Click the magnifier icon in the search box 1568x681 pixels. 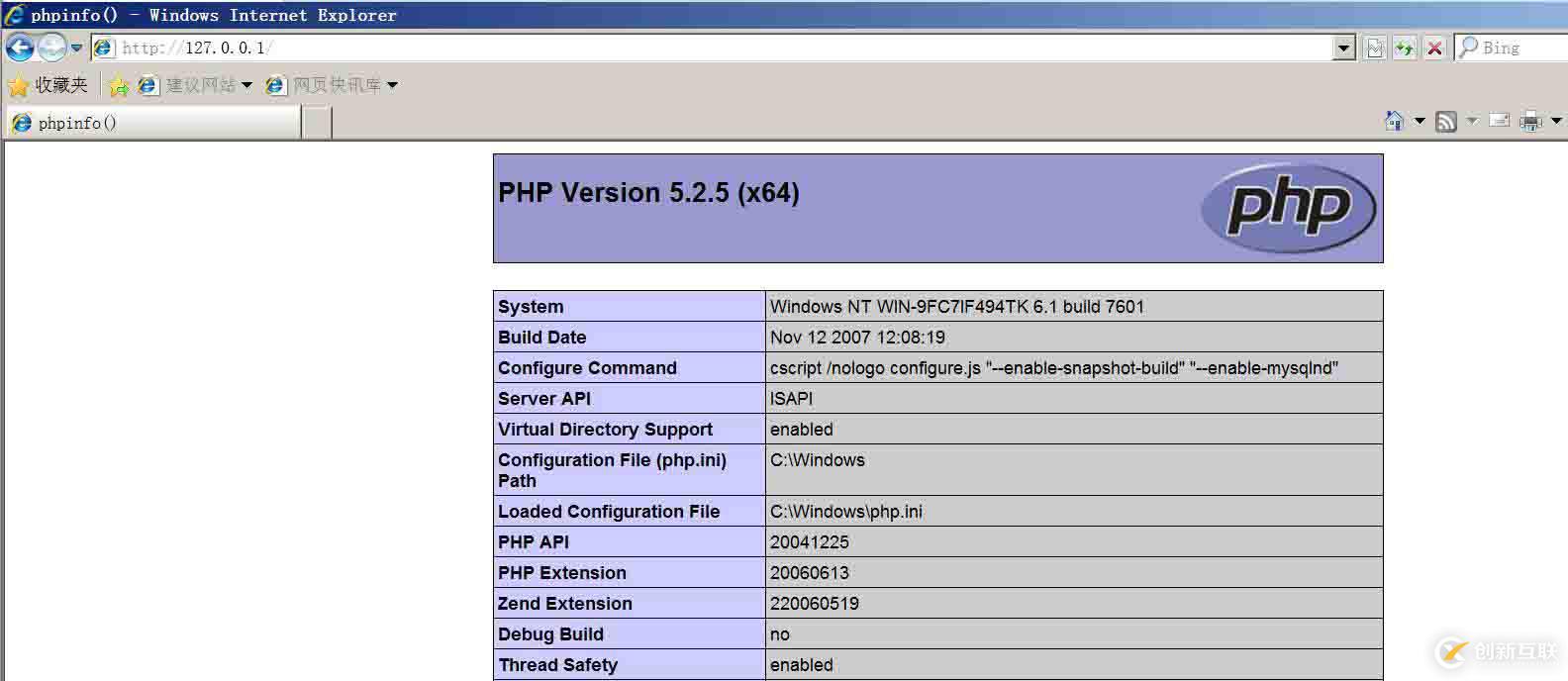(x=1469, y=47)
